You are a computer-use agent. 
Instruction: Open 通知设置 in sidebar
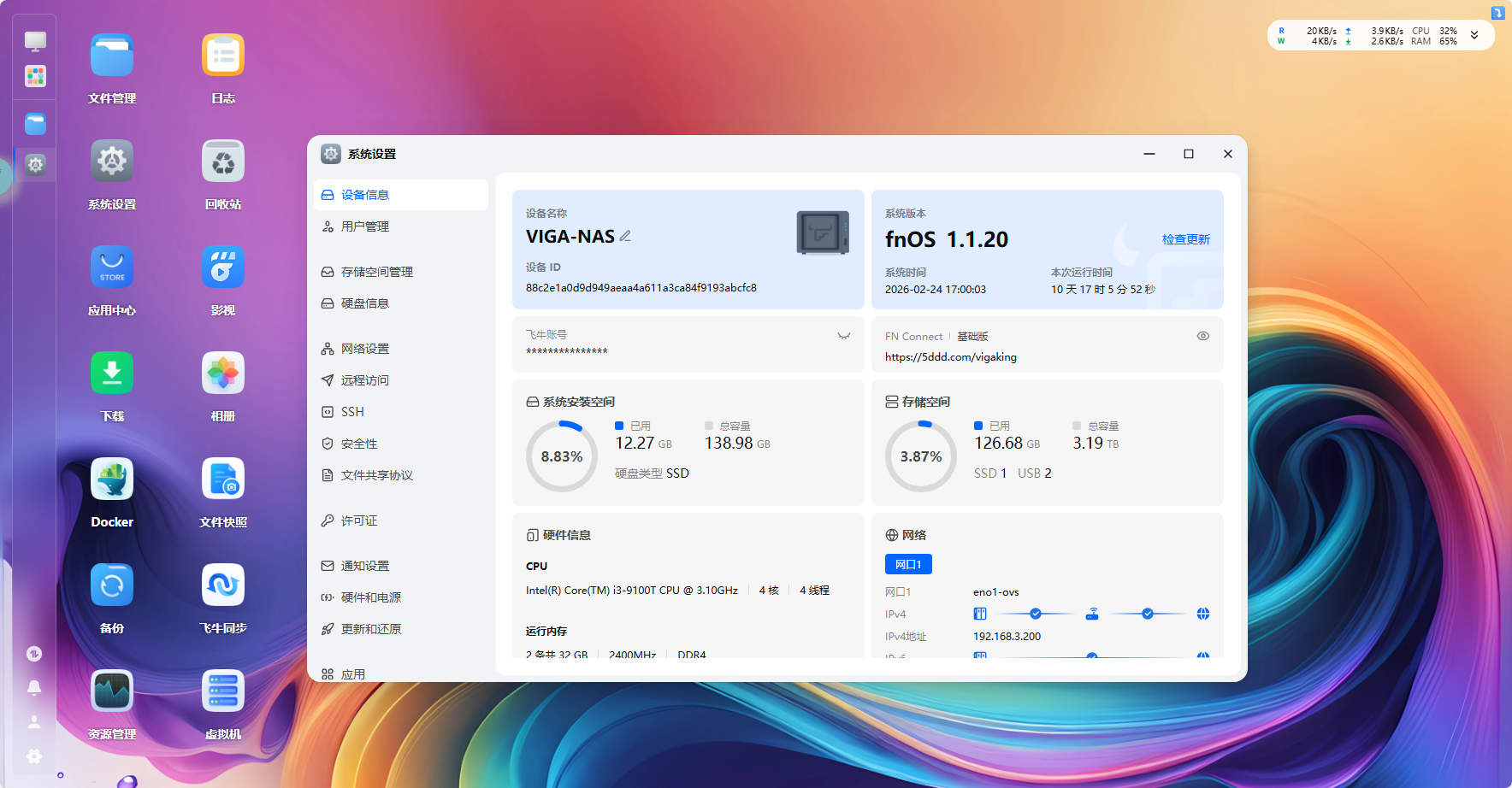point(401,566)
